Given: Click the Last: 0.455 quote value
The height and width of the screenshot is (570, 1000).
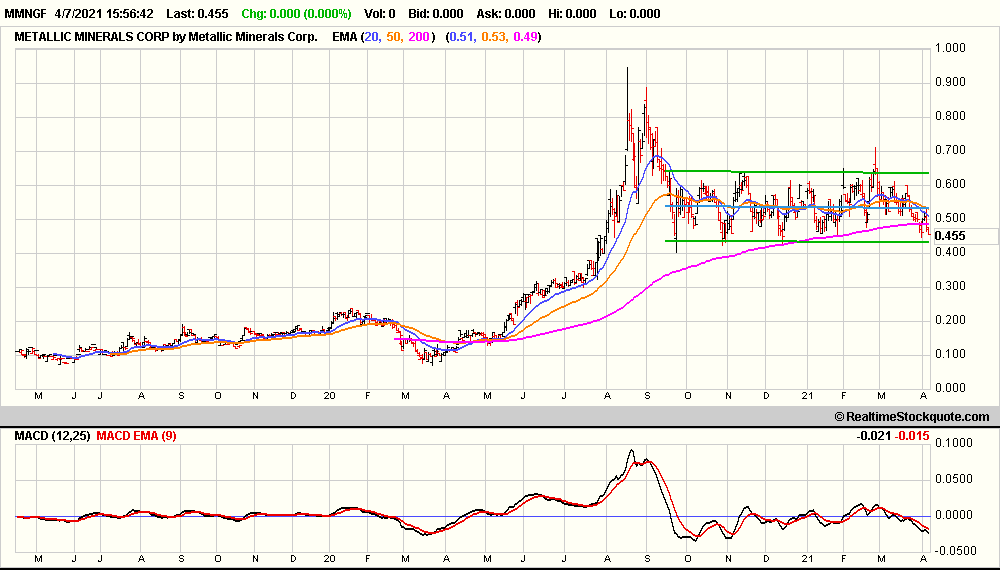Looking at the screenshot, I should (x=196, y=13).
